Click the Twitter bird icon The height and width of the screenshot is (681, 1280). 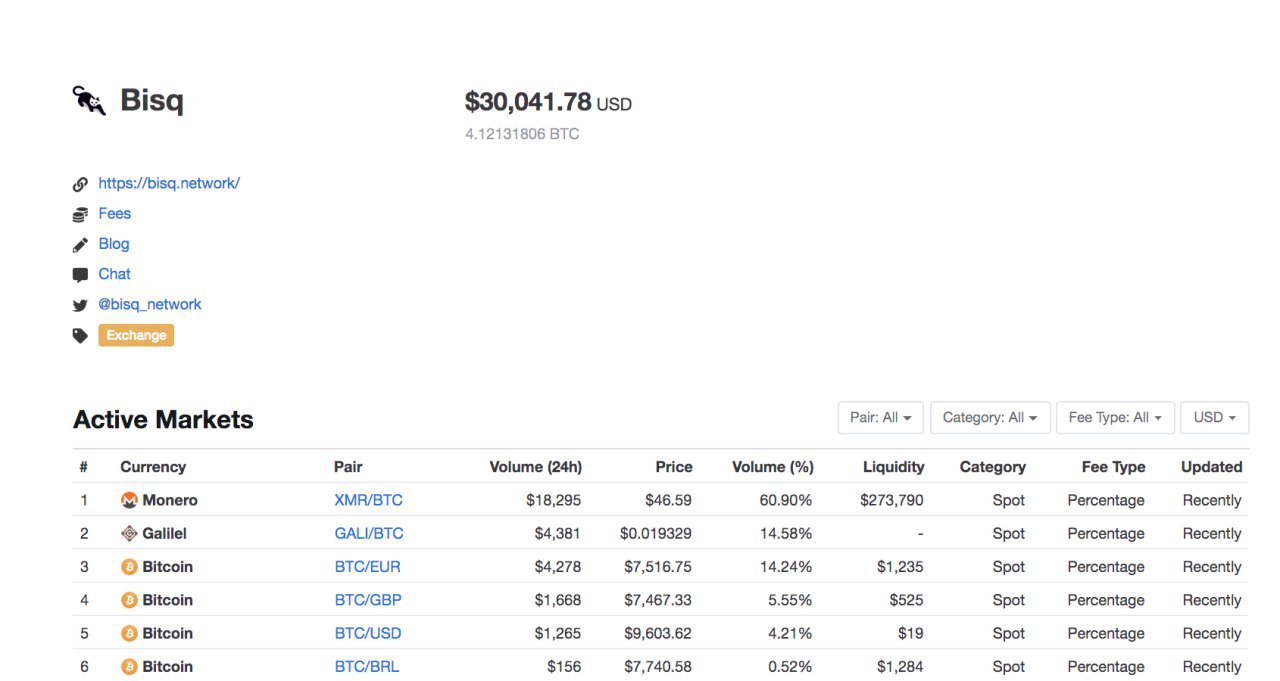point(80,305)
